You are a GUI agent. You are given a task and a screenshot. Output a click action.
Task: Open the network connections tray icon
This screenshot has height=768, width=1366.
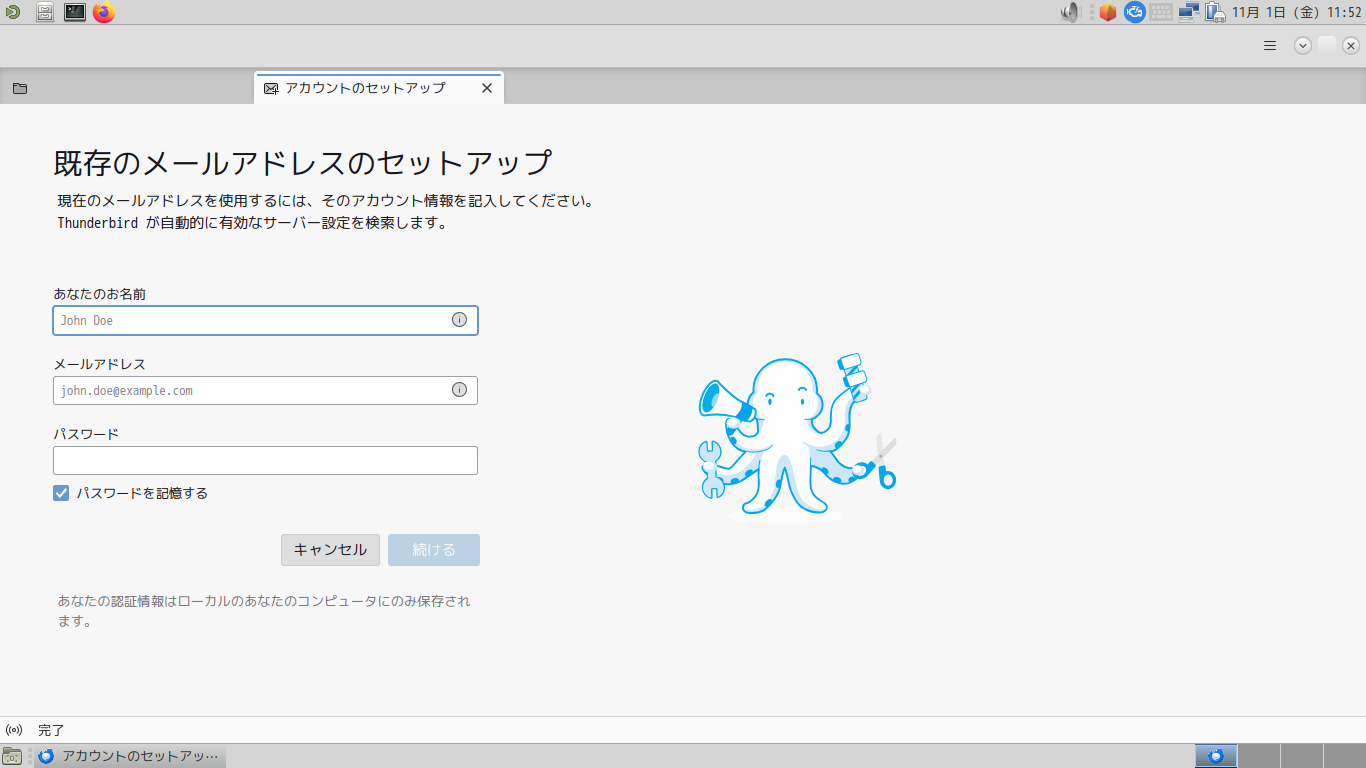(x=1189, y=12)
